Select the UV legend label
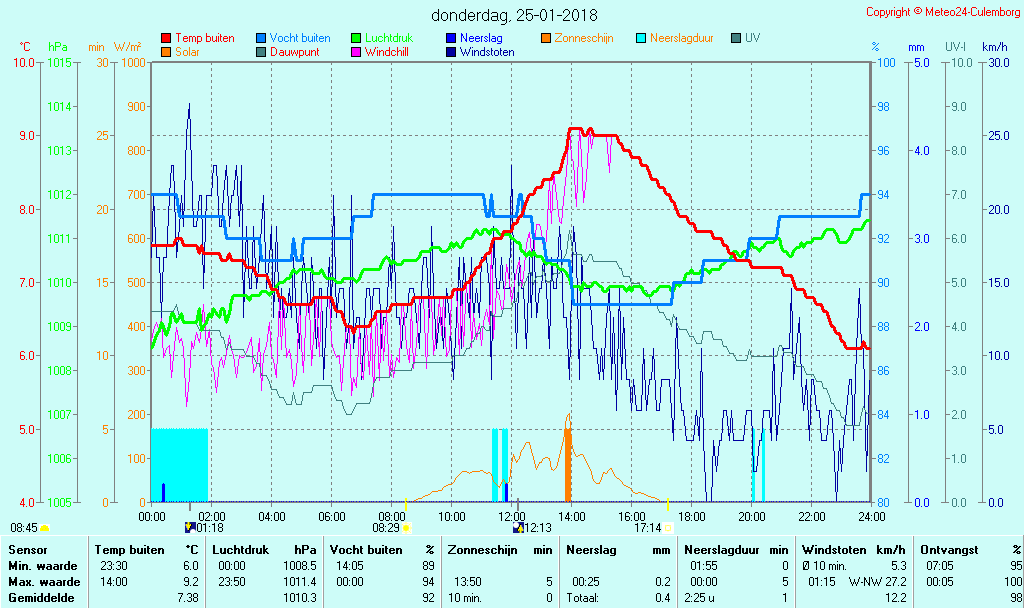 [x=752, y=38]
